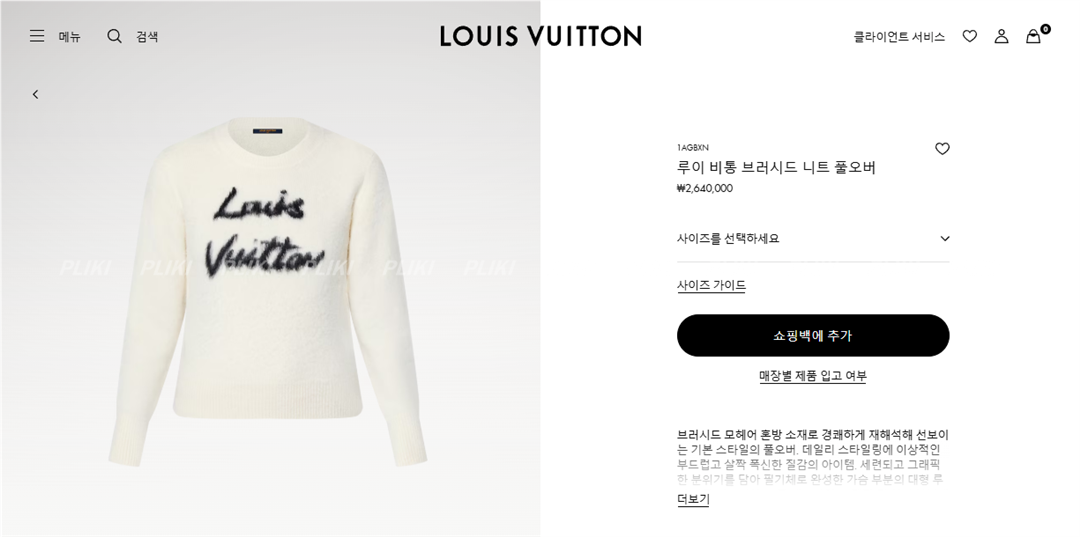Click the white sweater product image

(x=267, y=291)
